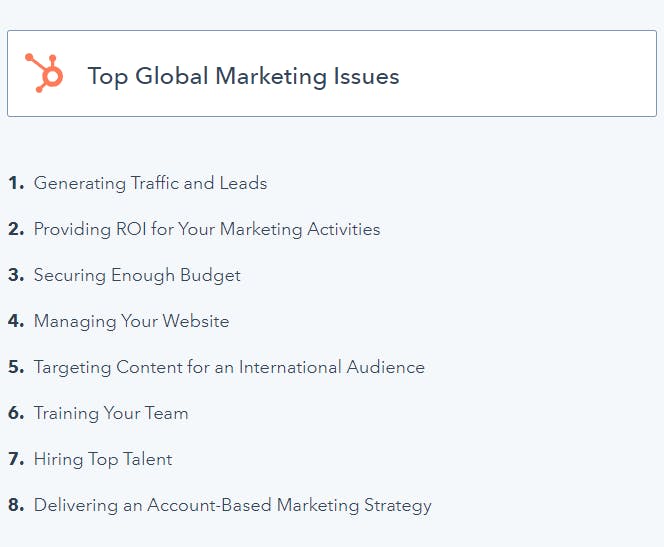Click the list number 6 marker
The height and width of the screenshot is (547, 664).
coord(15,413)
